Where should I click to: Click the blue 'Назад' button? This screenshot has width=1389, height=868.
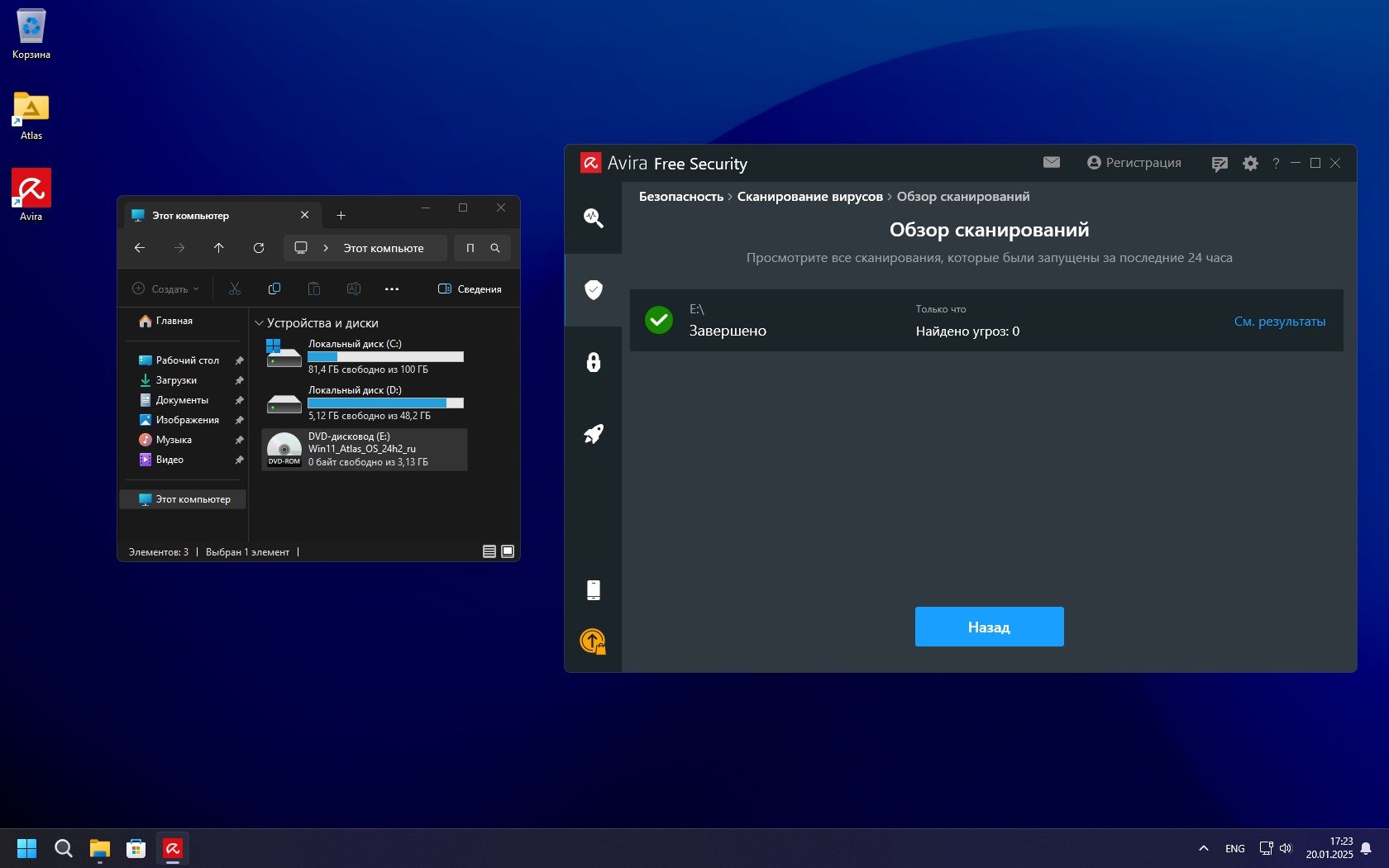point(989,627)
